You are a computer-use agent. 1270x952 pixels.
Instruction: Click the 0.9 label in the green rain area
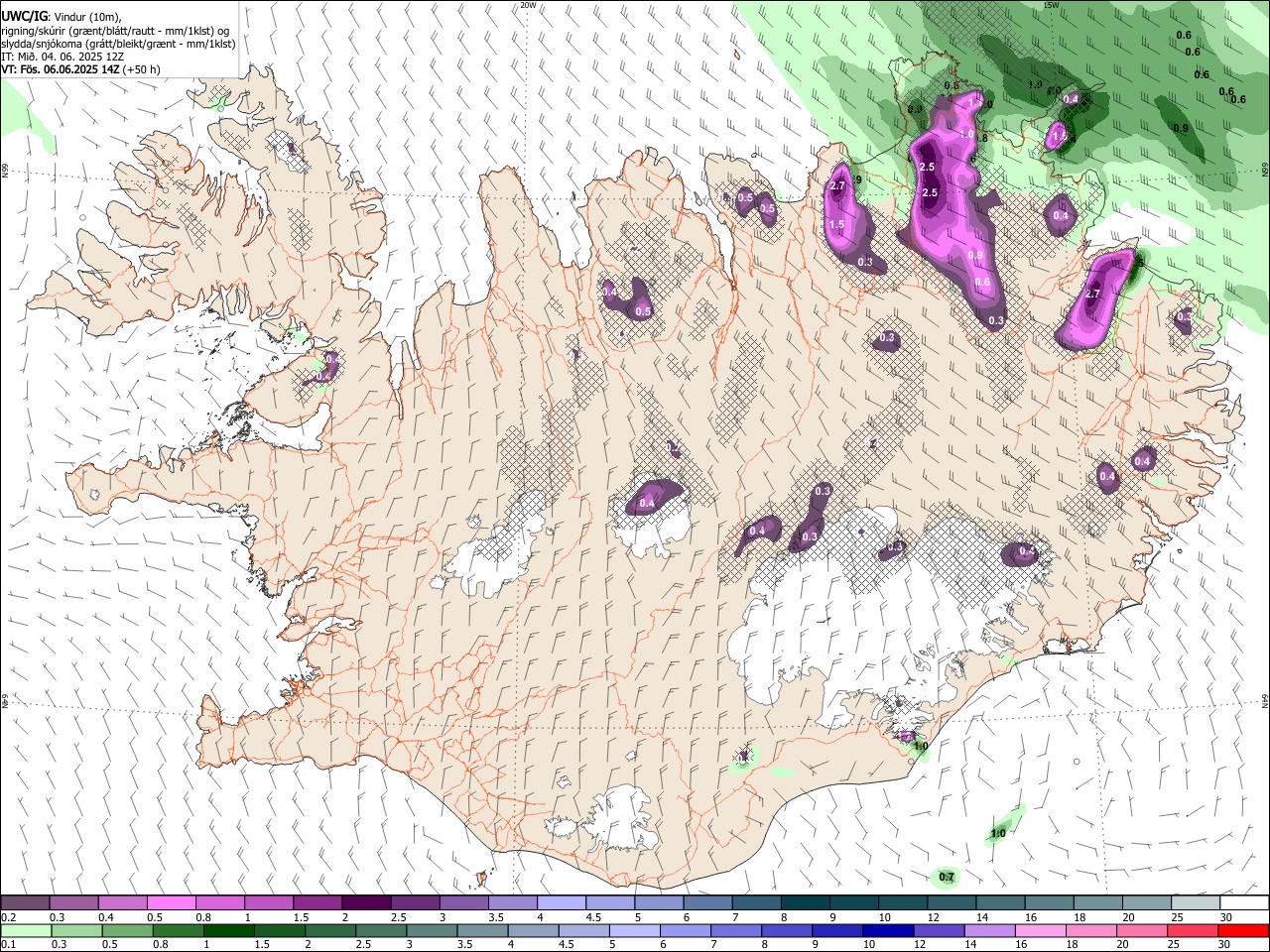click(1181, 128)
